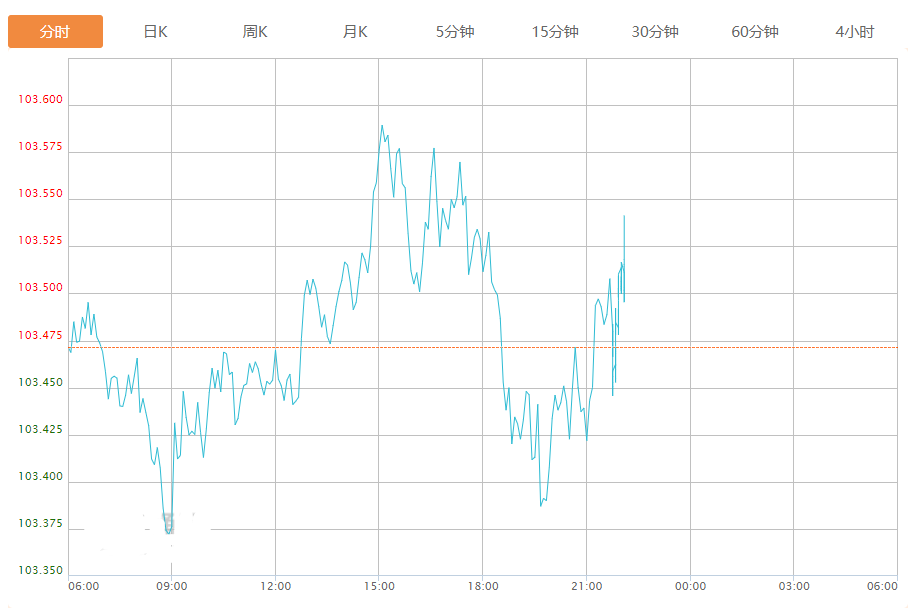
Task: Select the 分时 tab
Action: click(55, 32)
